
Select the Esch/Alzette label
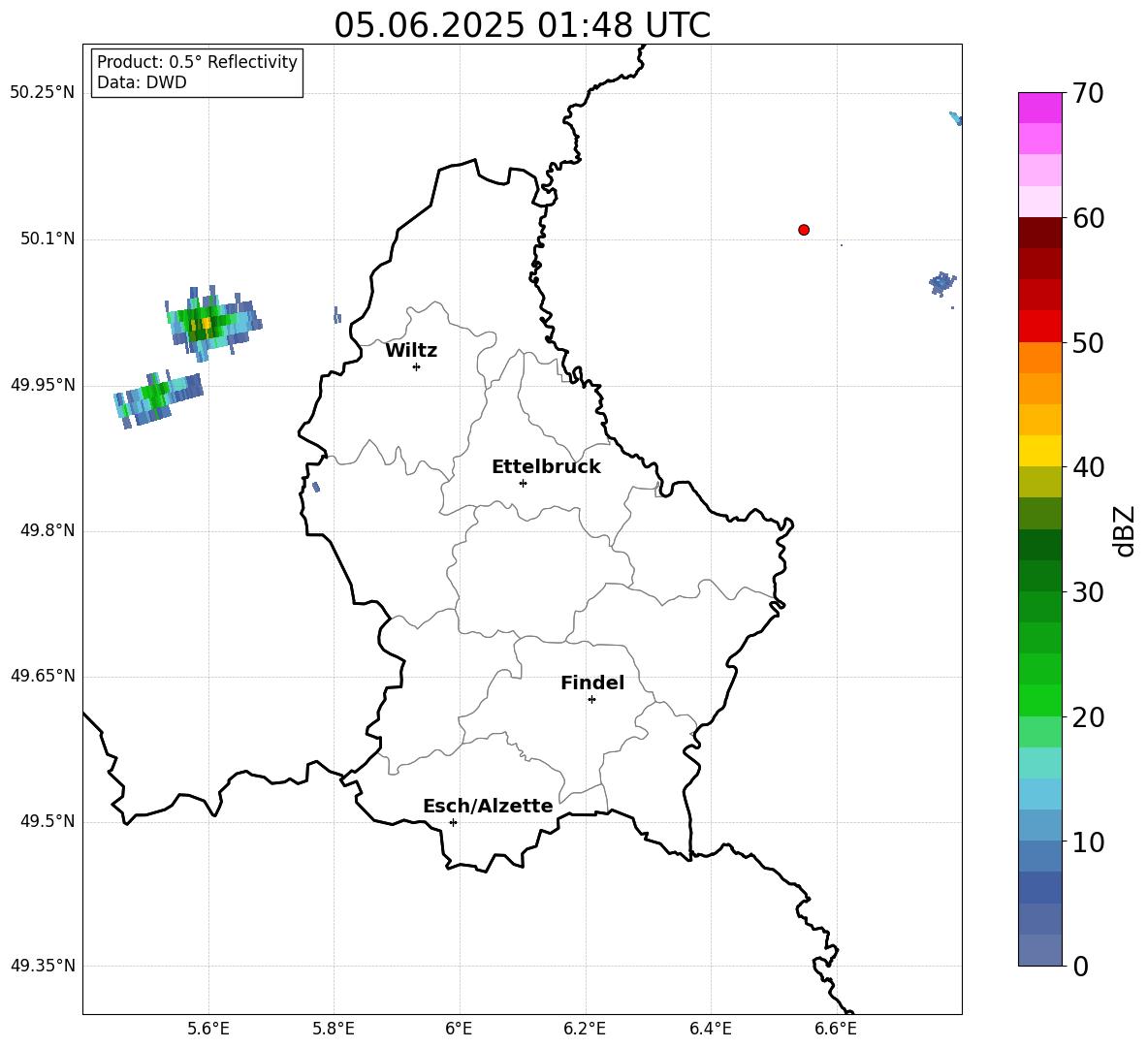(488, 806)
